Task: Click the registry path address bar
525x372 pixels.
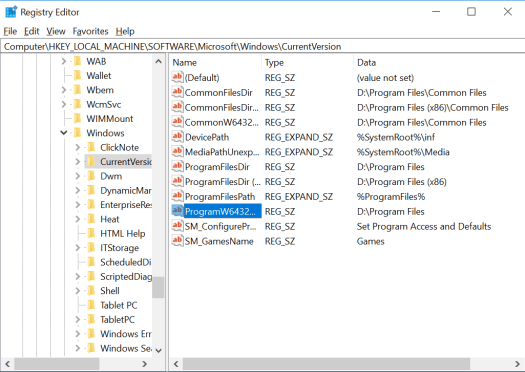Action: pos(262,47)
